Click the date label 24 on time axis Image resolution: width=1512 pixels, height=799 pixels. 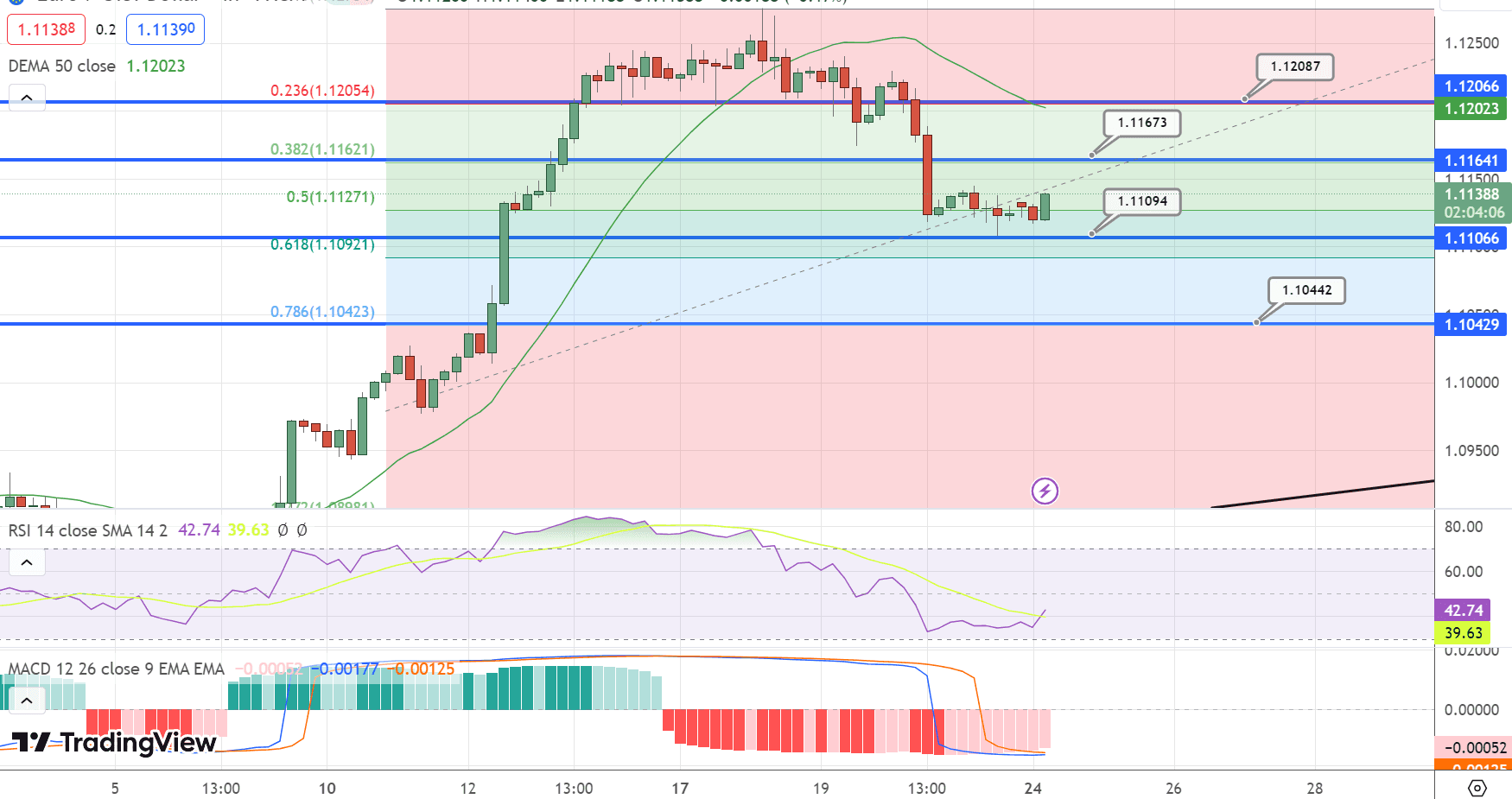[x=1032, y=788]
